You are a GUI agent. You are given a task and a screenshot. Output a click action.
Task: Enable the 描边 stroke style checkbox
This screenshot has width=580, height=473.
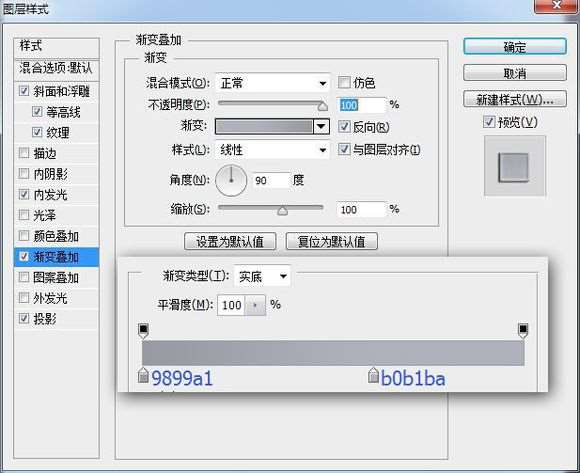point(24,153)
